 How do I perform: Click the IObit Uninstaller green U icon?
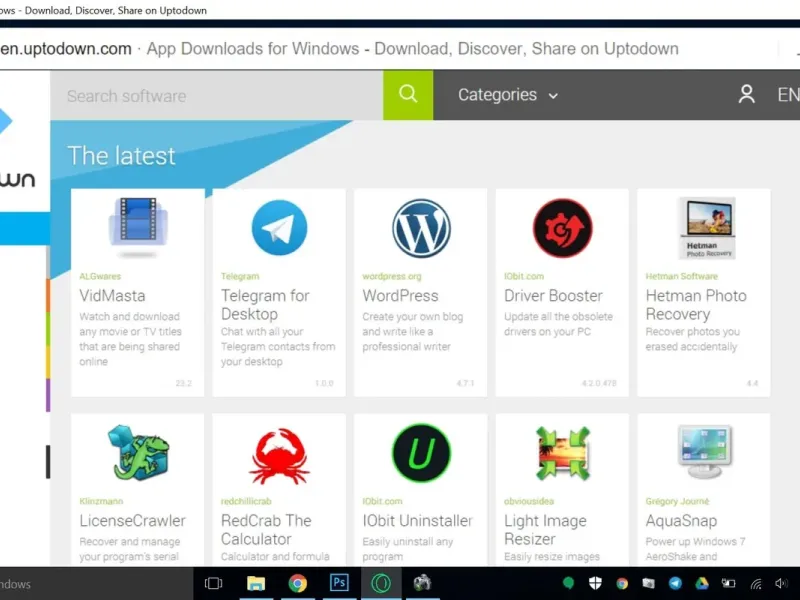[421, 453]
